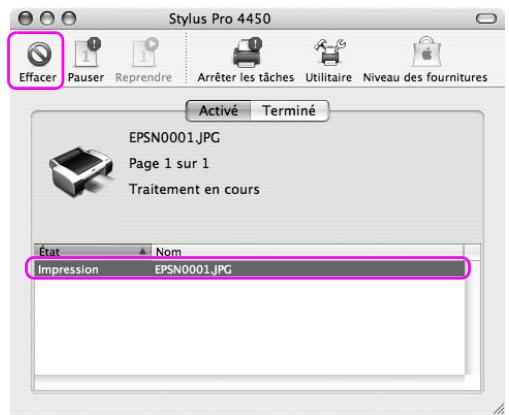This screenshot has width=509, height=415.
Task: Zoom the Stylus Pro 4450 window
Action: coord(69,18)
